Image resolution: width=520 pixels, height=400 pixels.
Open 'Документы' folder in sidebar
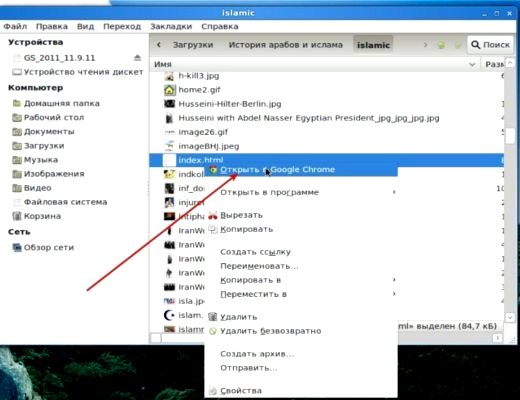pos(49,132)
